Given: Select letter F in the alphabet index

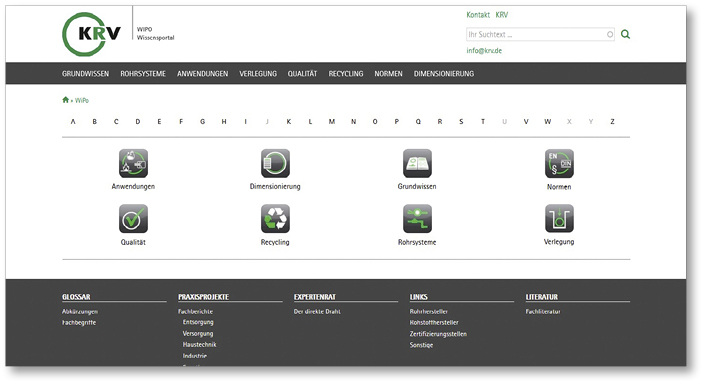Looking at the screenshot, I should tap(181, 122).
